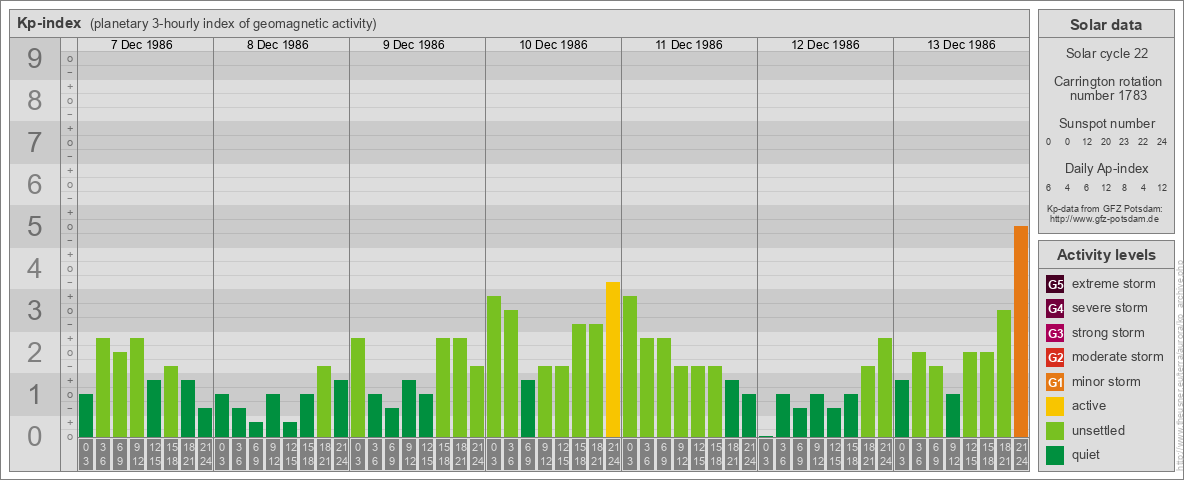This screenshot has height=480, width=1184.
Task: Click the 18-21 hour bar on 8 Dec 1986
Action: point(324,402)
